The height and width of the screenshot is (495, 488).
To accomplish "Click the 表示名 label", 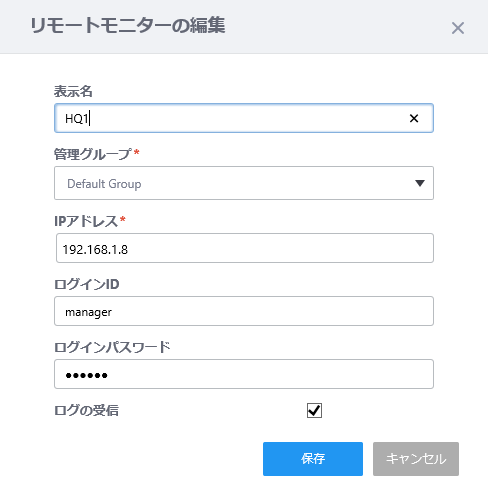I will pos(73,91).
